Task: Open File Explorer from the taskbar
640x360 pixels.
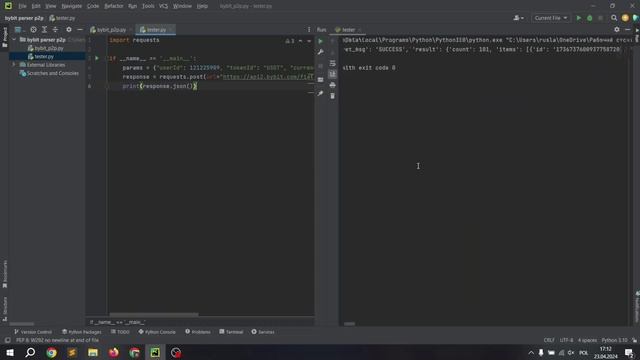Action: tap(93, 353)
